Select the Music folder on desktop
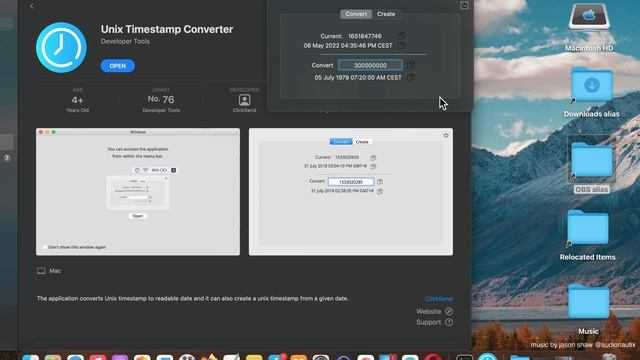The width and height of the screenshot is (640, 360). (588, 309)
